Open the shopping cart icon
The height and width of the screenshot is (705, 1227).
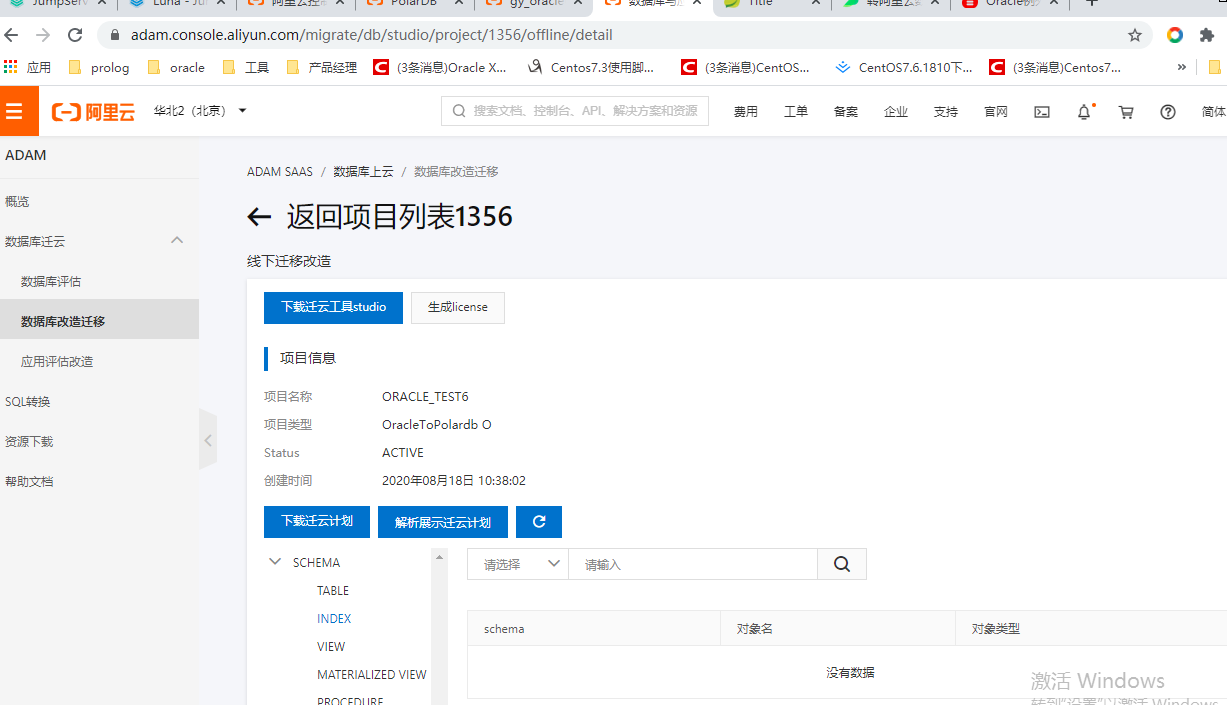point(1126,112)
